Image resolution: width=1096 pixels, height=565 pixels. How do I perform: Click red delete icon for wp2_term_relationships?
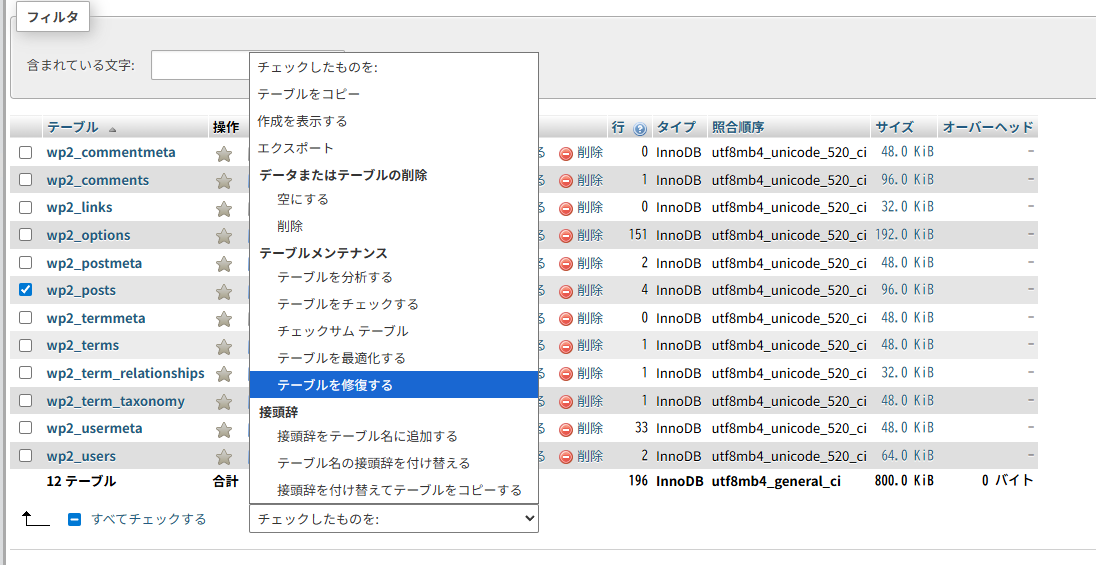(x=566, y=374)
